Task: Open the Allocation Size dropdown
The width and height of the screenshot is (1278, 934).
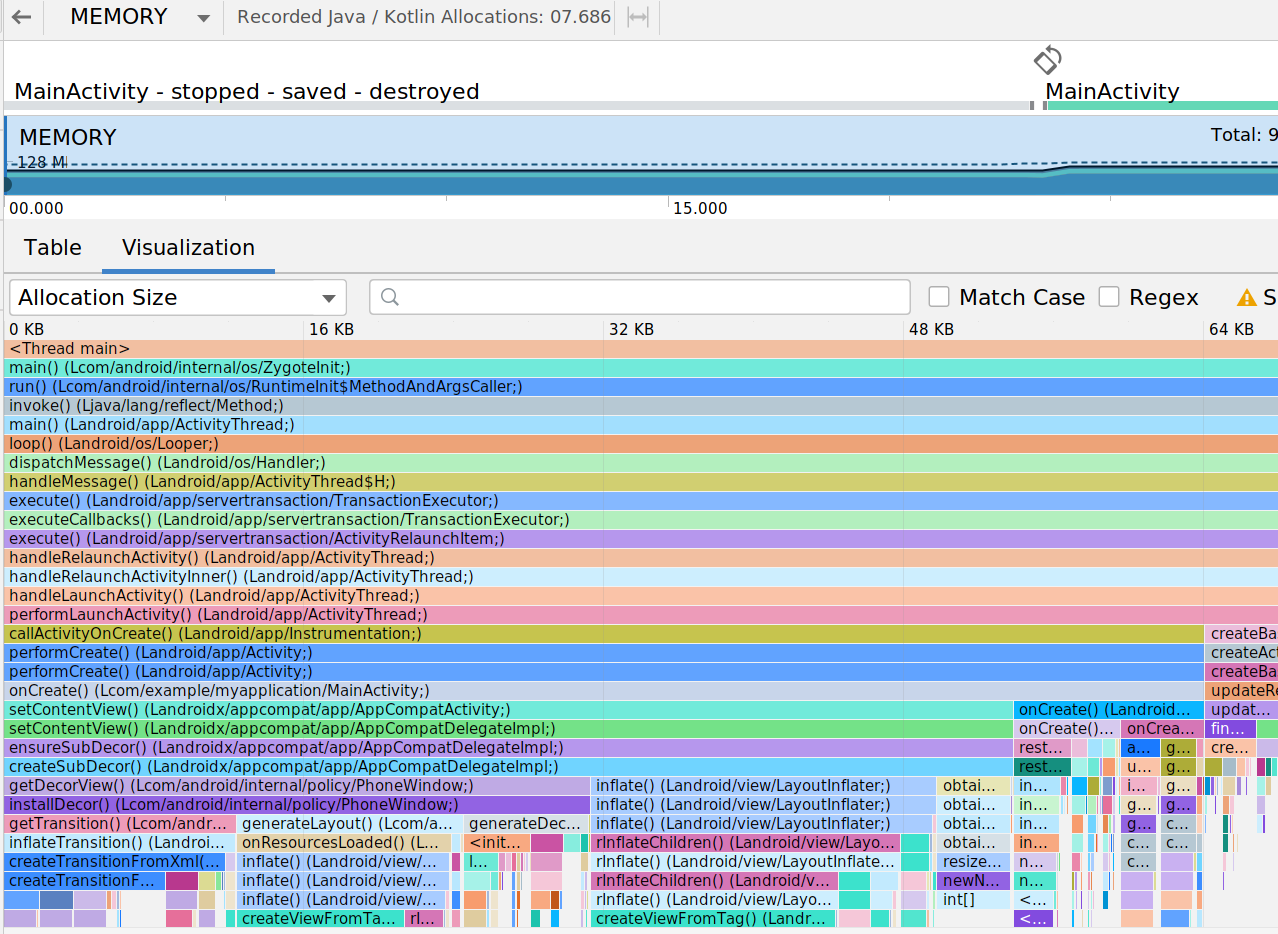Action: 178,298
